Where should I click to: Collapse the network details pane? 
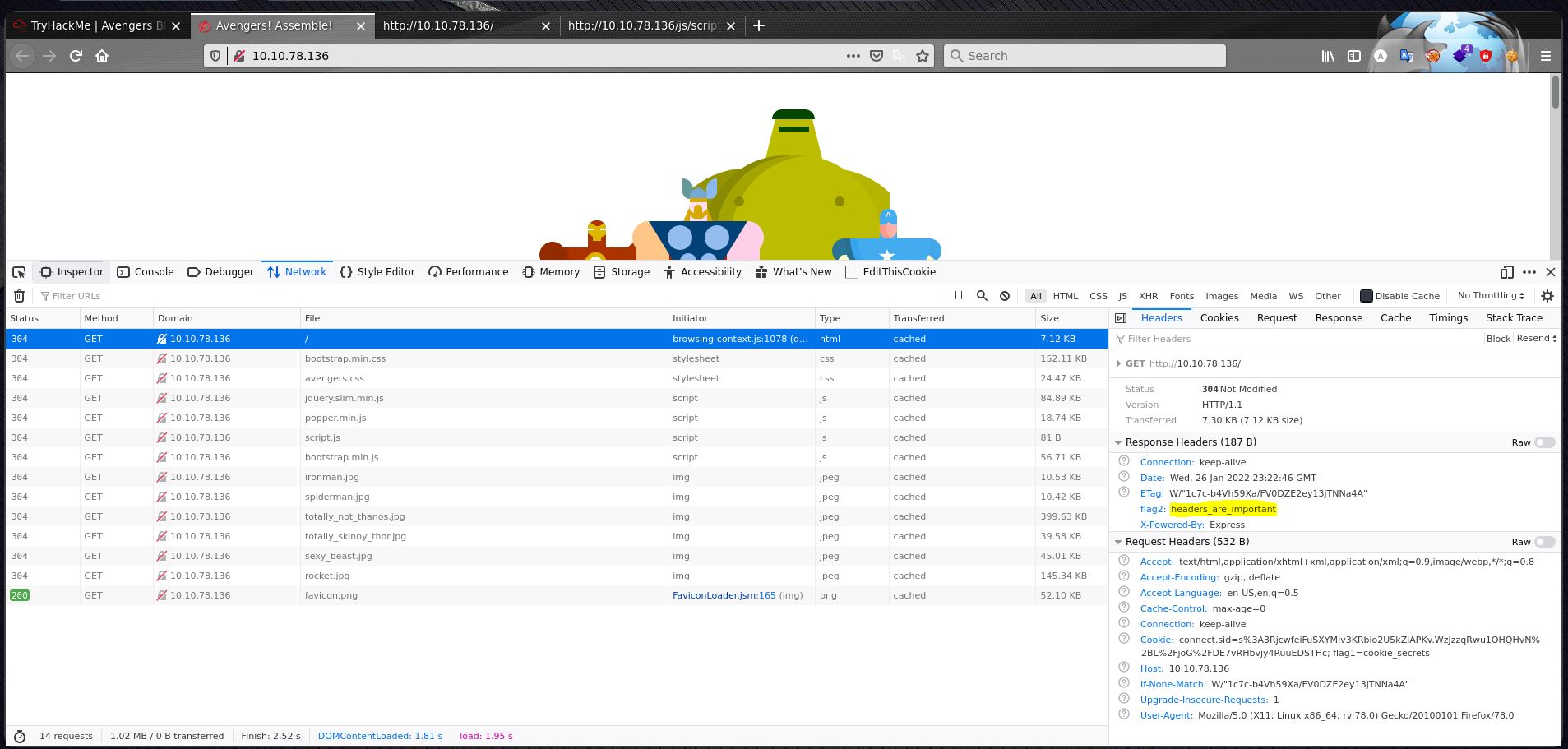click(x=1120, y=318)
